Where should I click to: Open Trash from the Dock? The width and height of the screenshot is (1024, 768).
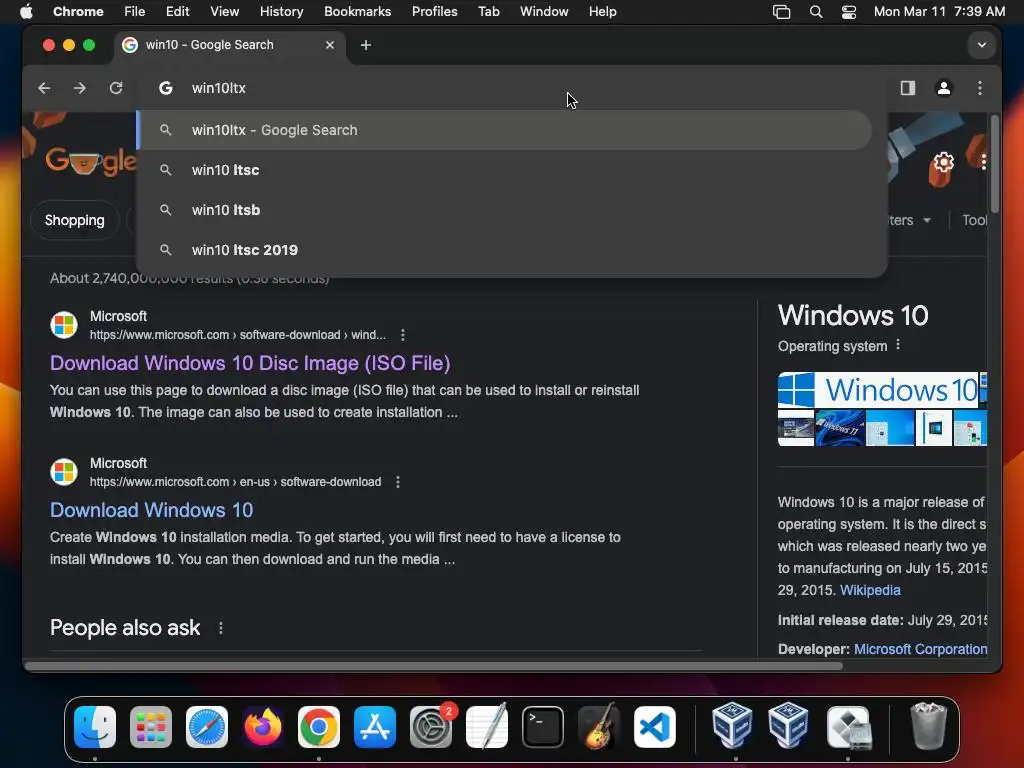tap(929, 727)
